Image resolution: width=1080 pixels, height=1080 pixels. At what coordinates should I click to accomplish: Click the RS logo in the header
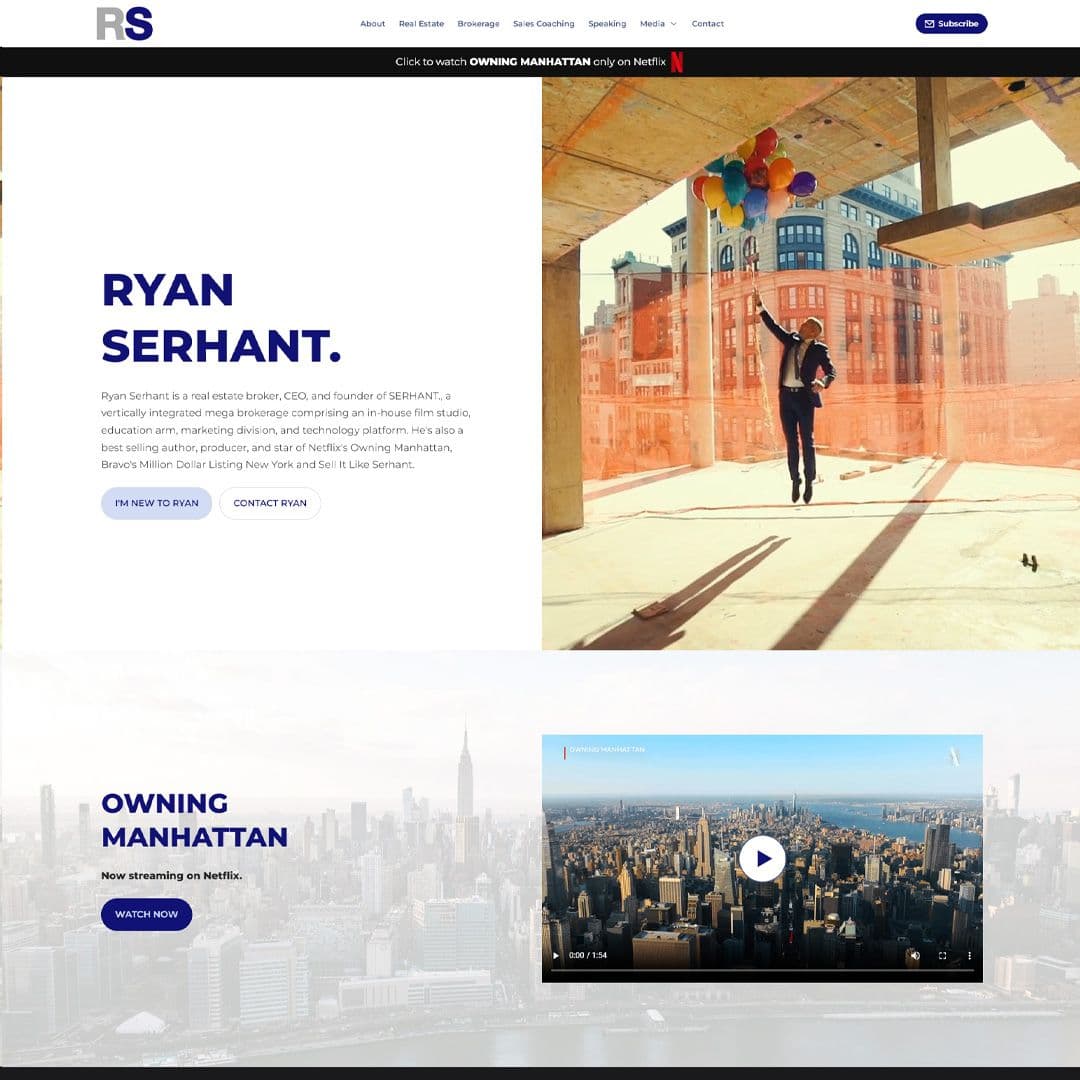pyautogui.click(x=124, y=23)
